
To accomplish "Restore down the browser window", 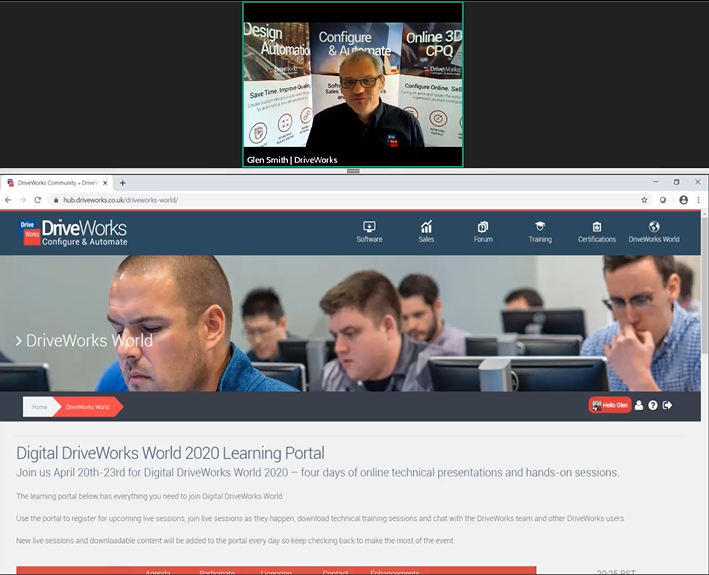I will (x=676, y=182).
